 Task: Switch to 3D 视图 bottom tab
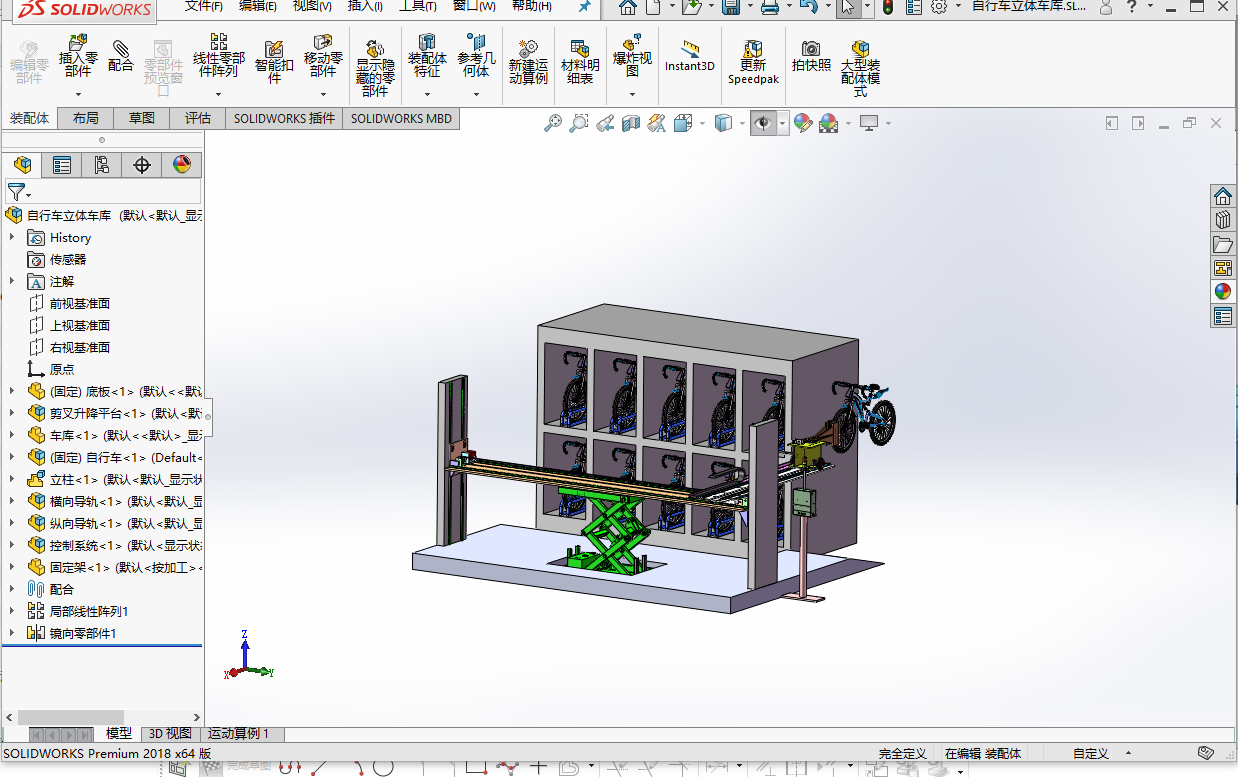(x=169, y=734)
